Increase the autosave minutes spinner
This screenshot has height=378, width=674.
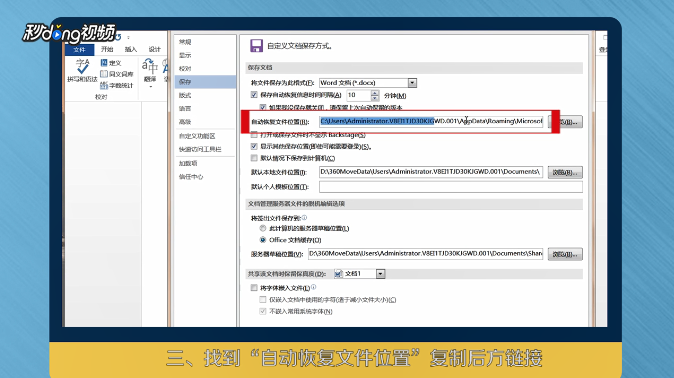pyautogui.click(x=375, y=92)
